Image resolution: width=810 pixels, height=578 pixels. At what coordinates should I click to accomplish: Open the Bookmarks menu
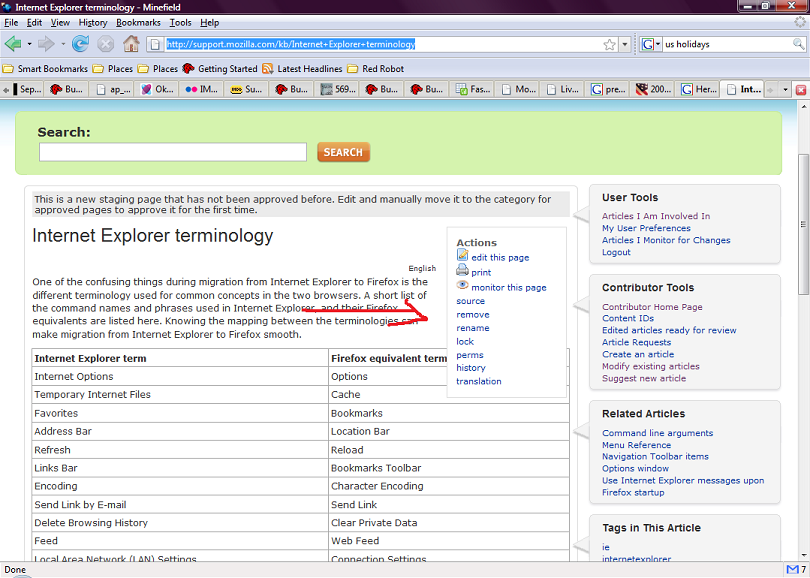pyautogui.click(x=137, y=22)
